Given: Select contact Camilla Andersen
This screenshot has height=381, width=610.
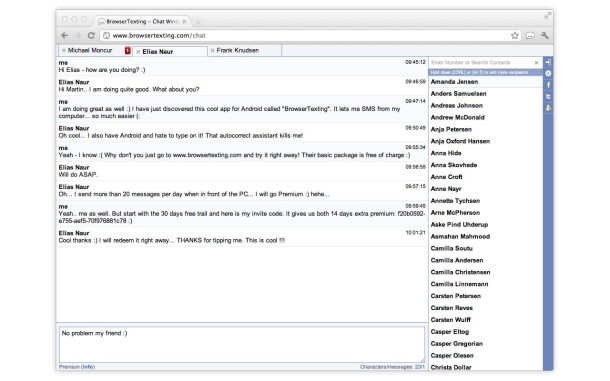Looking at the screenshot, I should pyautogui.click(x=486, y=260).
